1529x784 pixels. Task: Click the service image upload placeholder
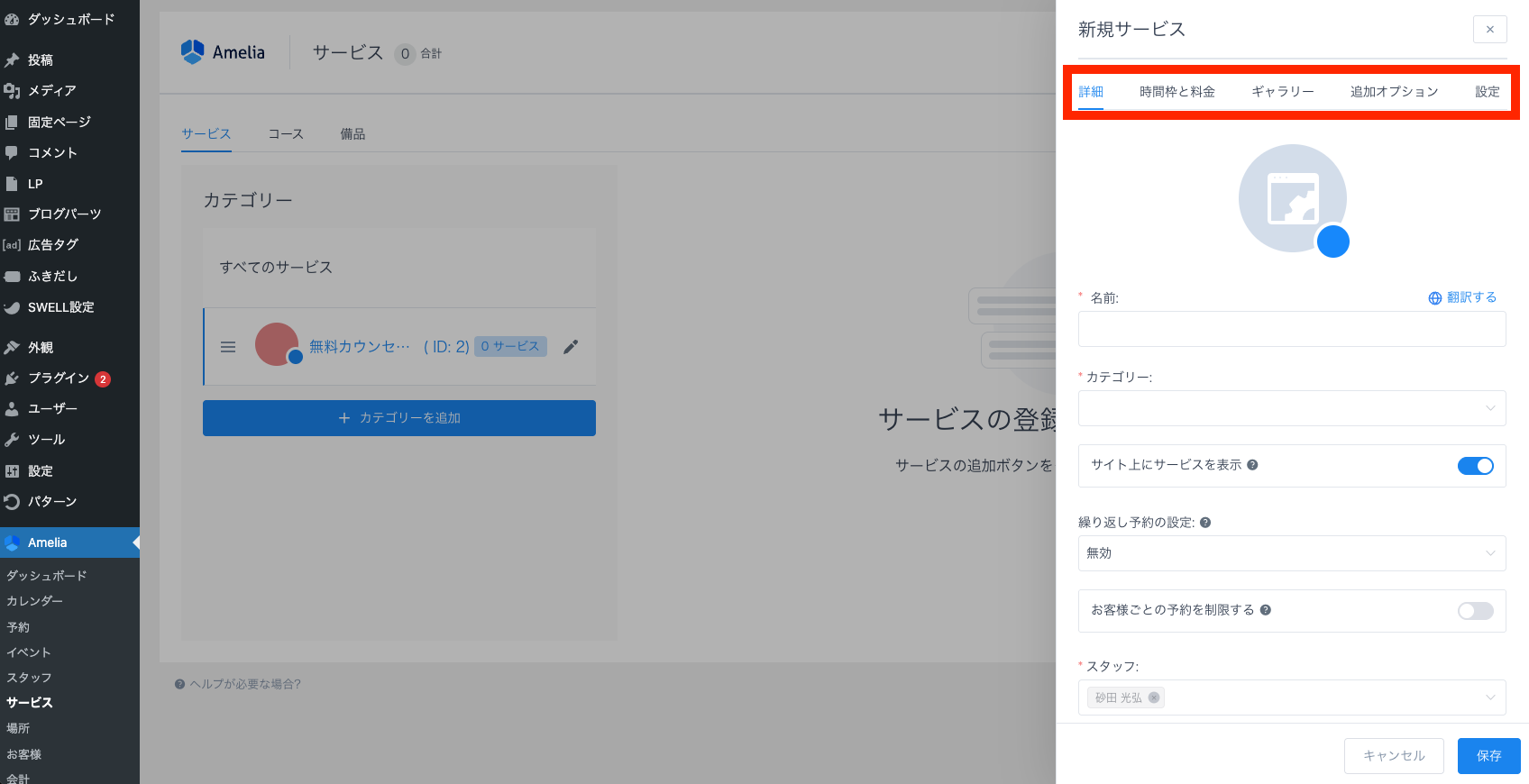[1292, 198]
